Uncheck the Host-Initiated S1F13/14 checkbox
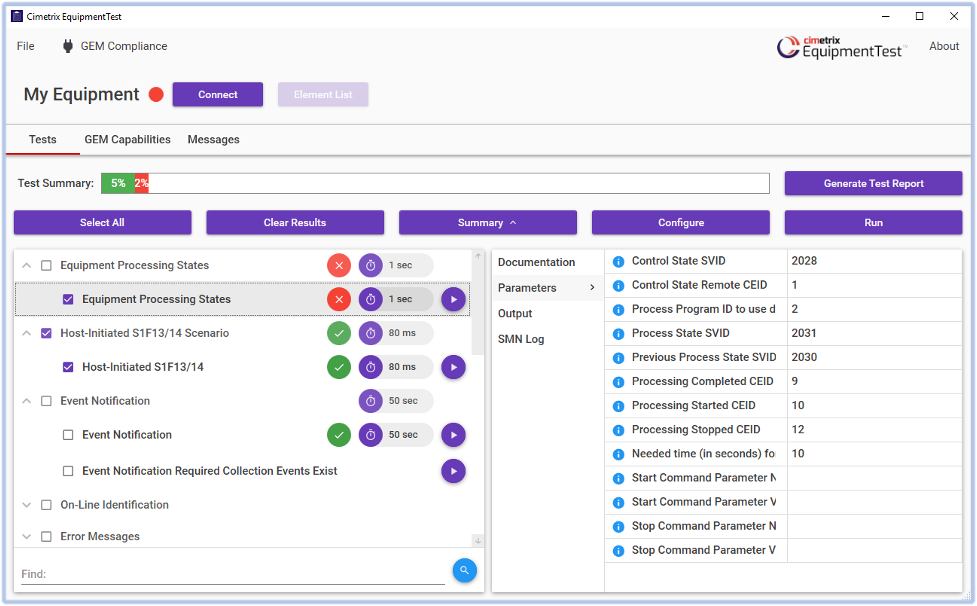The height and width of the screenshot is (606, 977). [x=68, y=367]
